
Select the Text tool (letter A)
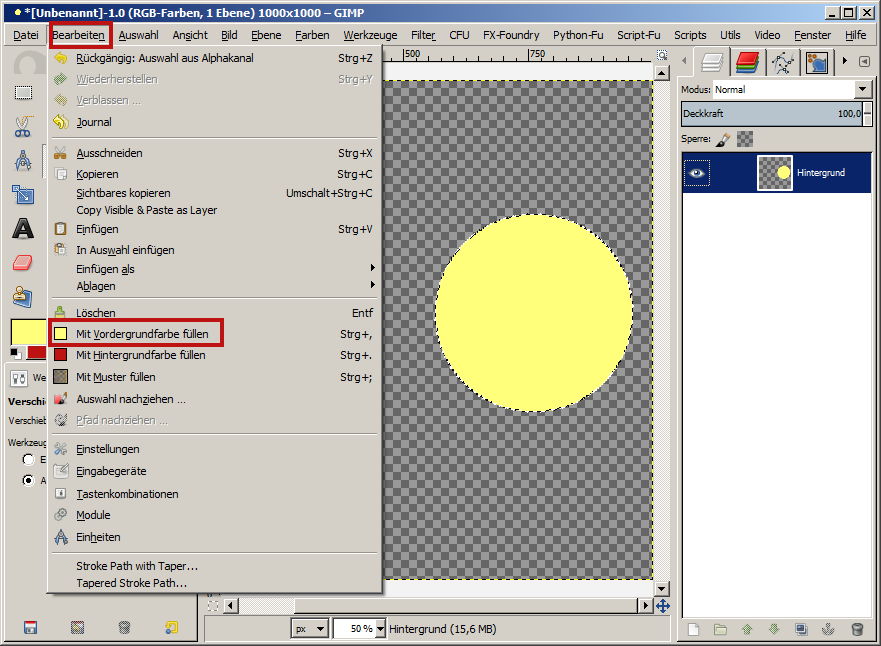(x=23, y=229)
